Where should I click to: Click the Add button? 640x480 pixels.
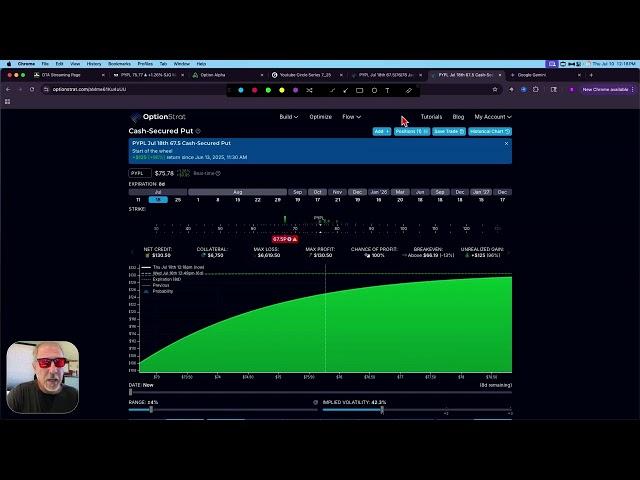point(382,131)
